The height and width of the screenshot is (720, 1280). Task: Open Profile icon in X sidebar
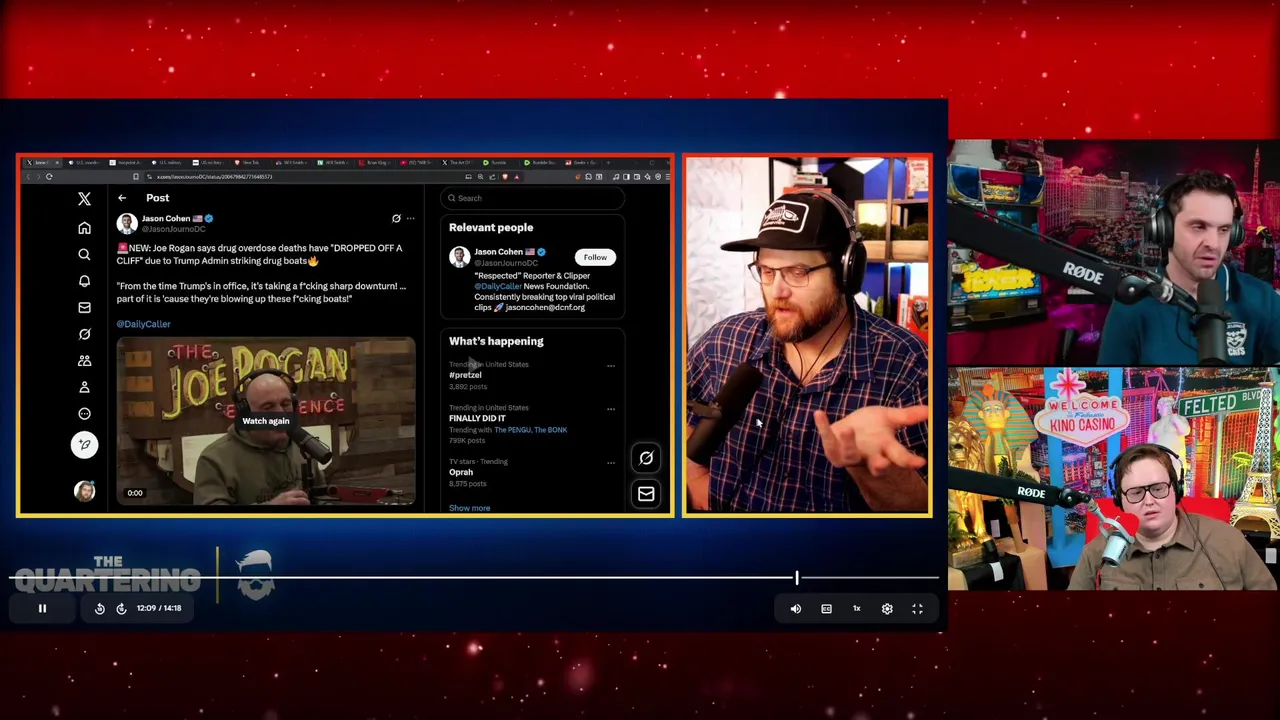tap(84, 387)
